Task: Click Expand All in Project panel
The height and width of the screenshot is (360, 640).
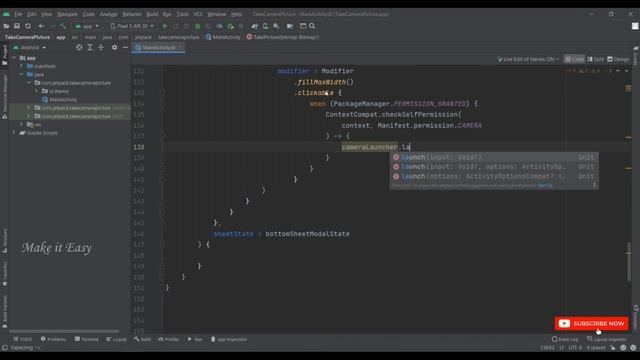Action: 90,47
